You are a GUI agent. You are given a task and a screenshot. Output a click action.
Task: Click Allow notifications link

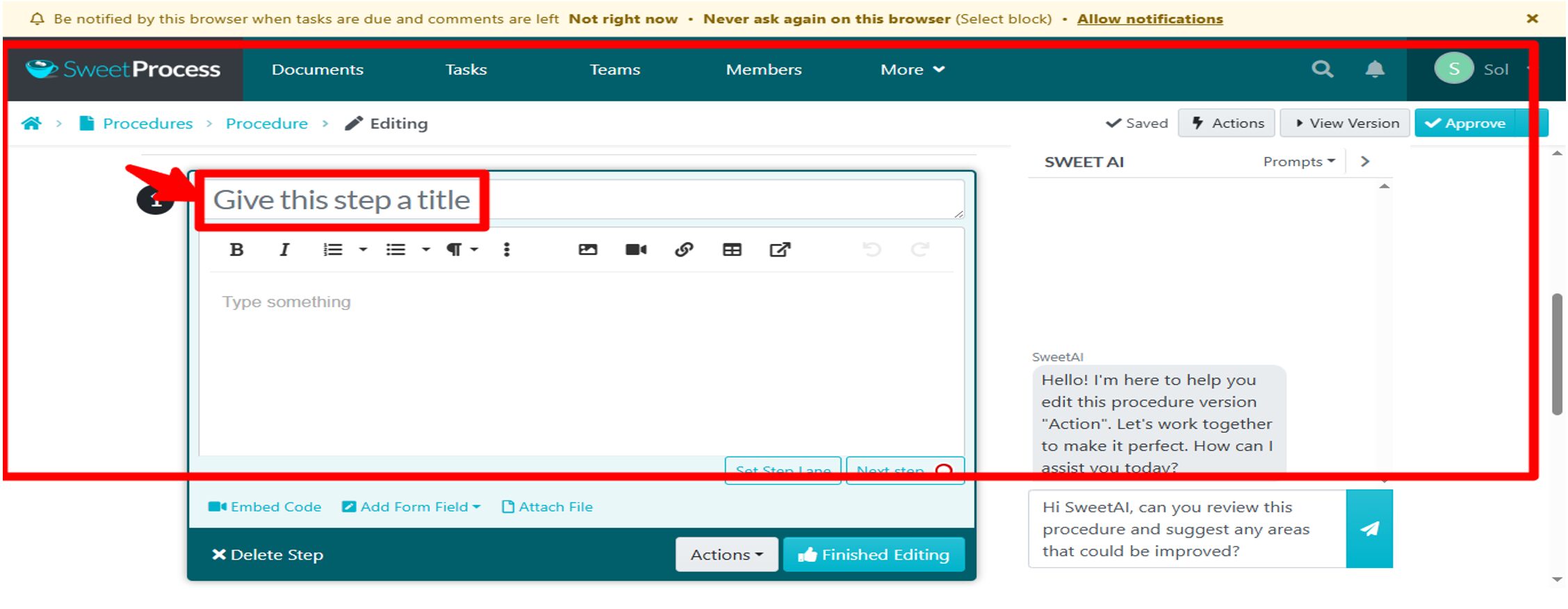[1150, 19]
